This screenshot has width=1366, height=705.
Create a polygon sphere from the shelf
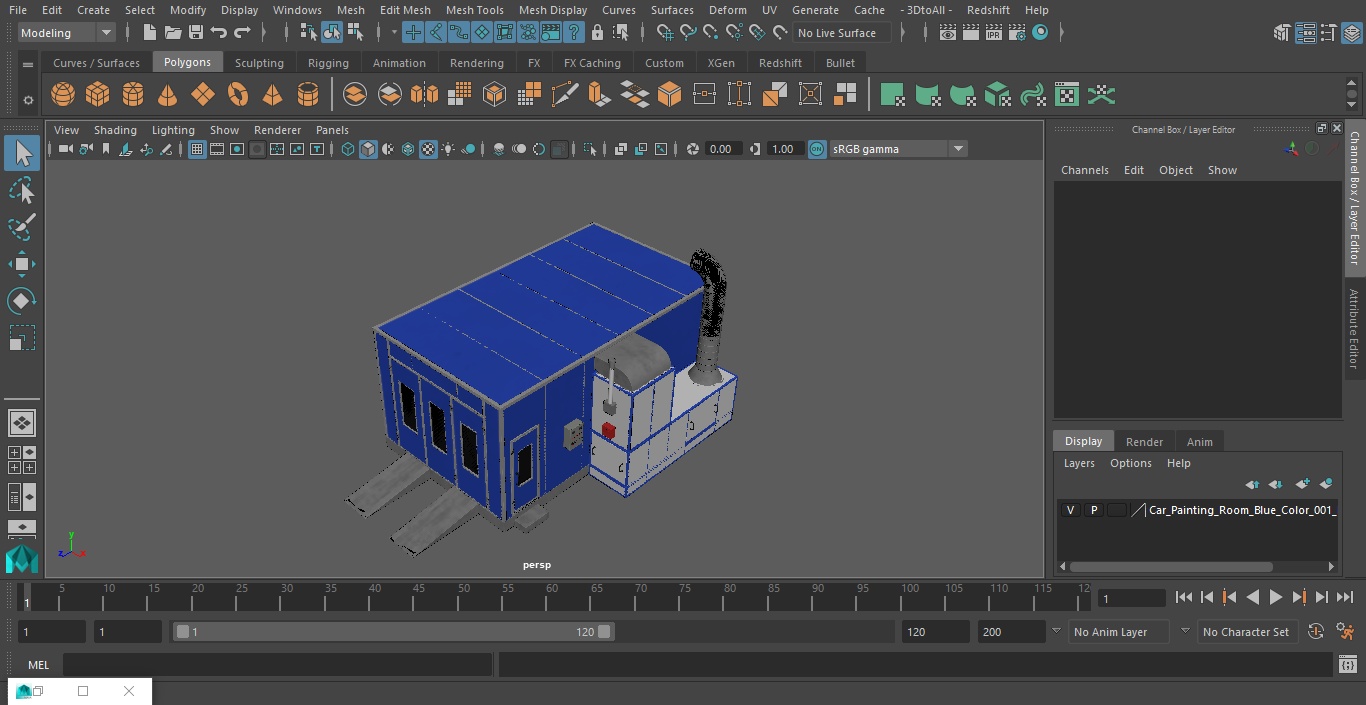tap(63, 95)
